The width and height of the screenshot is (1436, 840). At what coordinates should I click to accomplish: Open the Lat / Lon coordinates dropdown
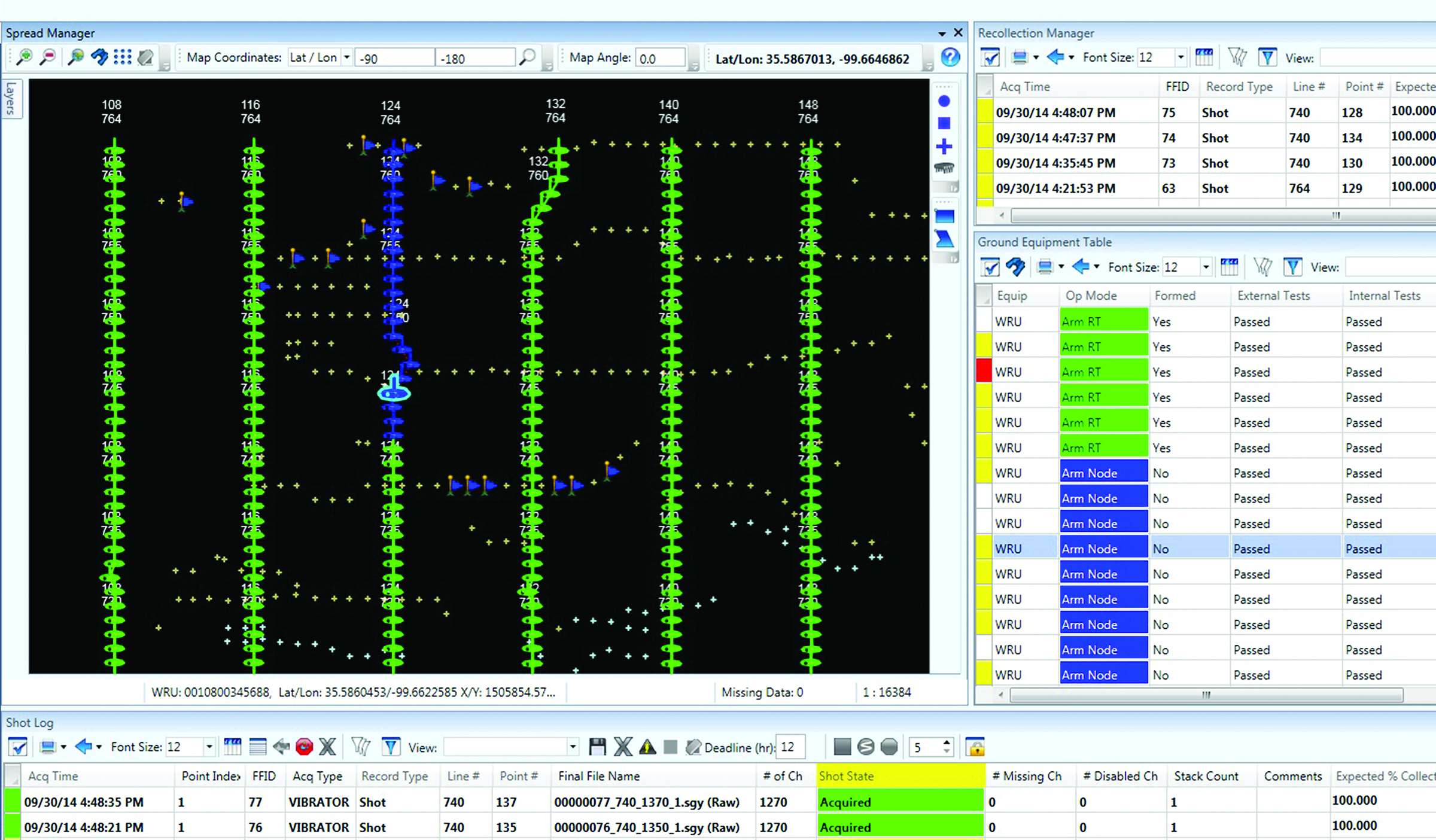(x=346, y=57)
